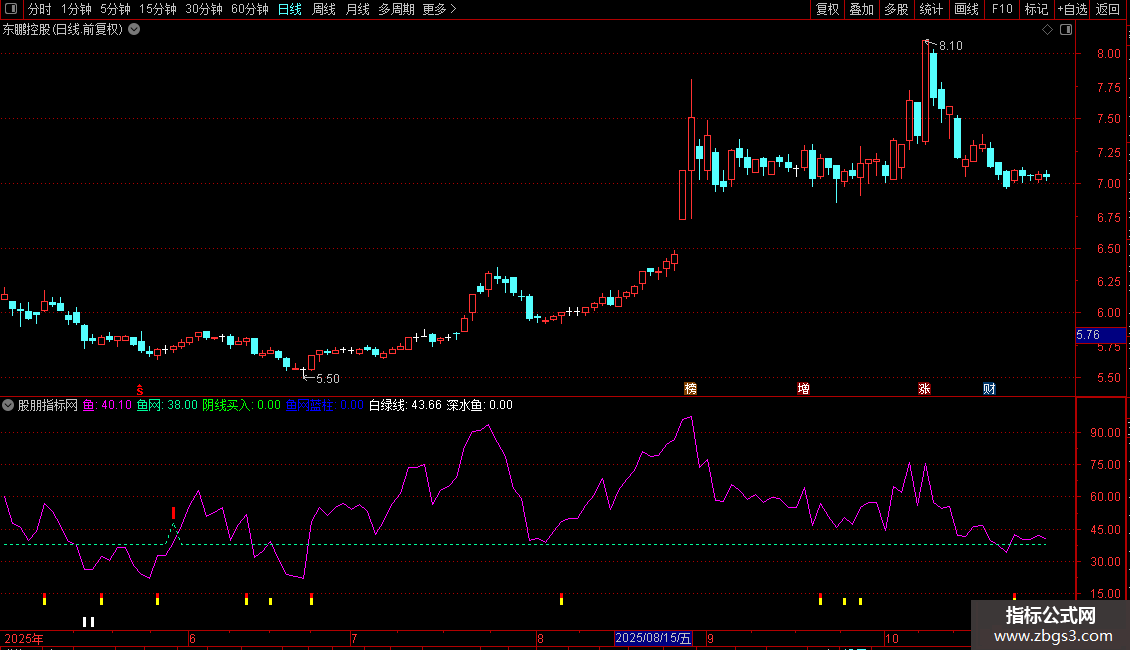Screen dimensions: 1130x650
Task: Switch to 周线 weekly chart
Action: 324,9
